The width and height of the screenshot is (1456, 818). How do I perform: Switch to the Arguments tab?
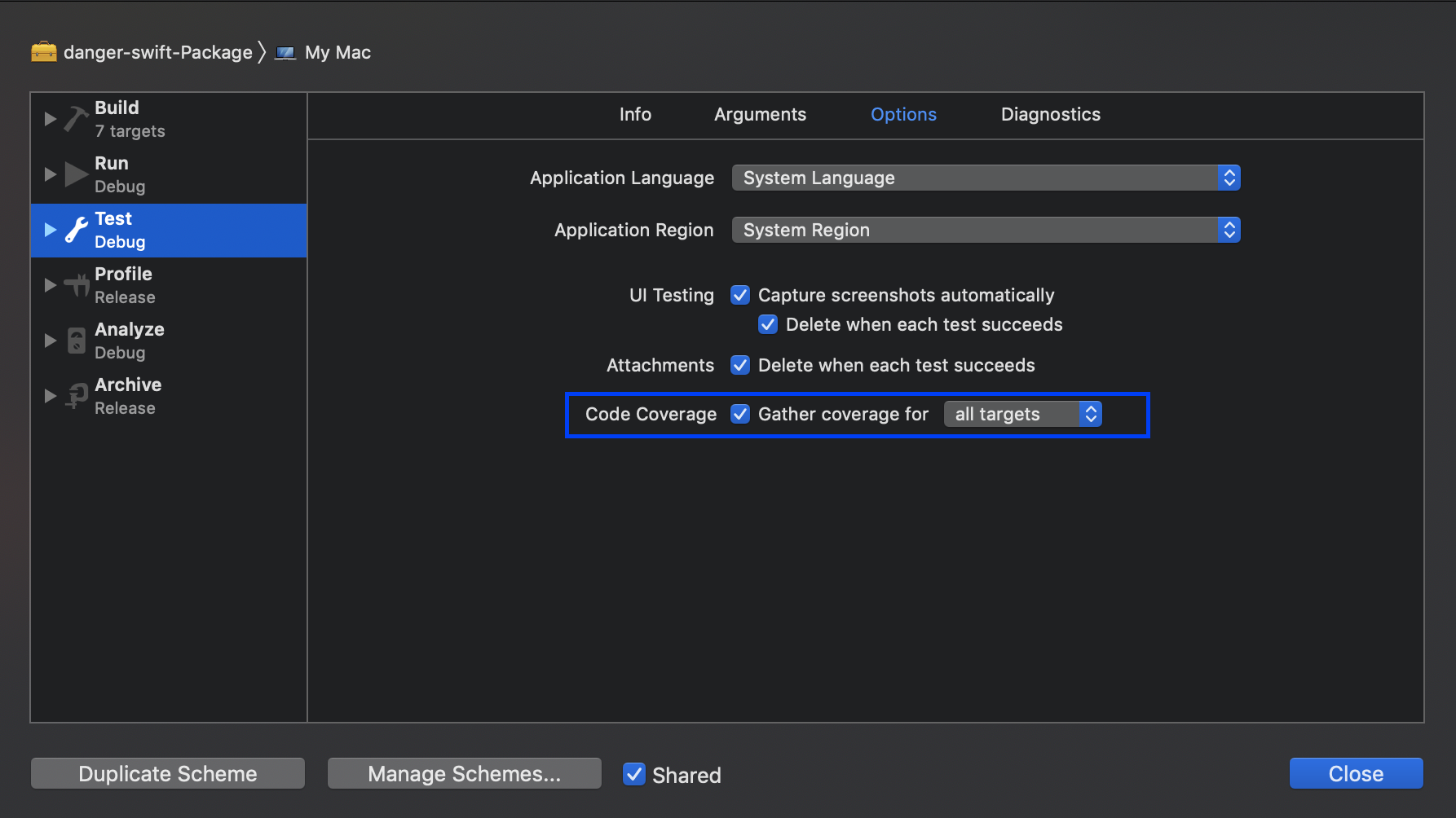[760, 115]
